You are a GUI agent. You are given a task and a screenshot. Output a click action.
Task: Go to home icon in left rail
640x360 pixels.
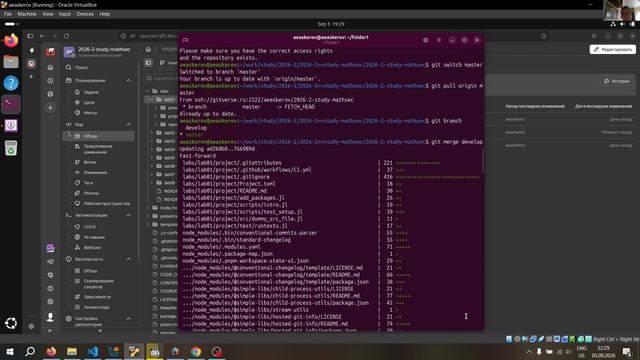pos(51,67)
